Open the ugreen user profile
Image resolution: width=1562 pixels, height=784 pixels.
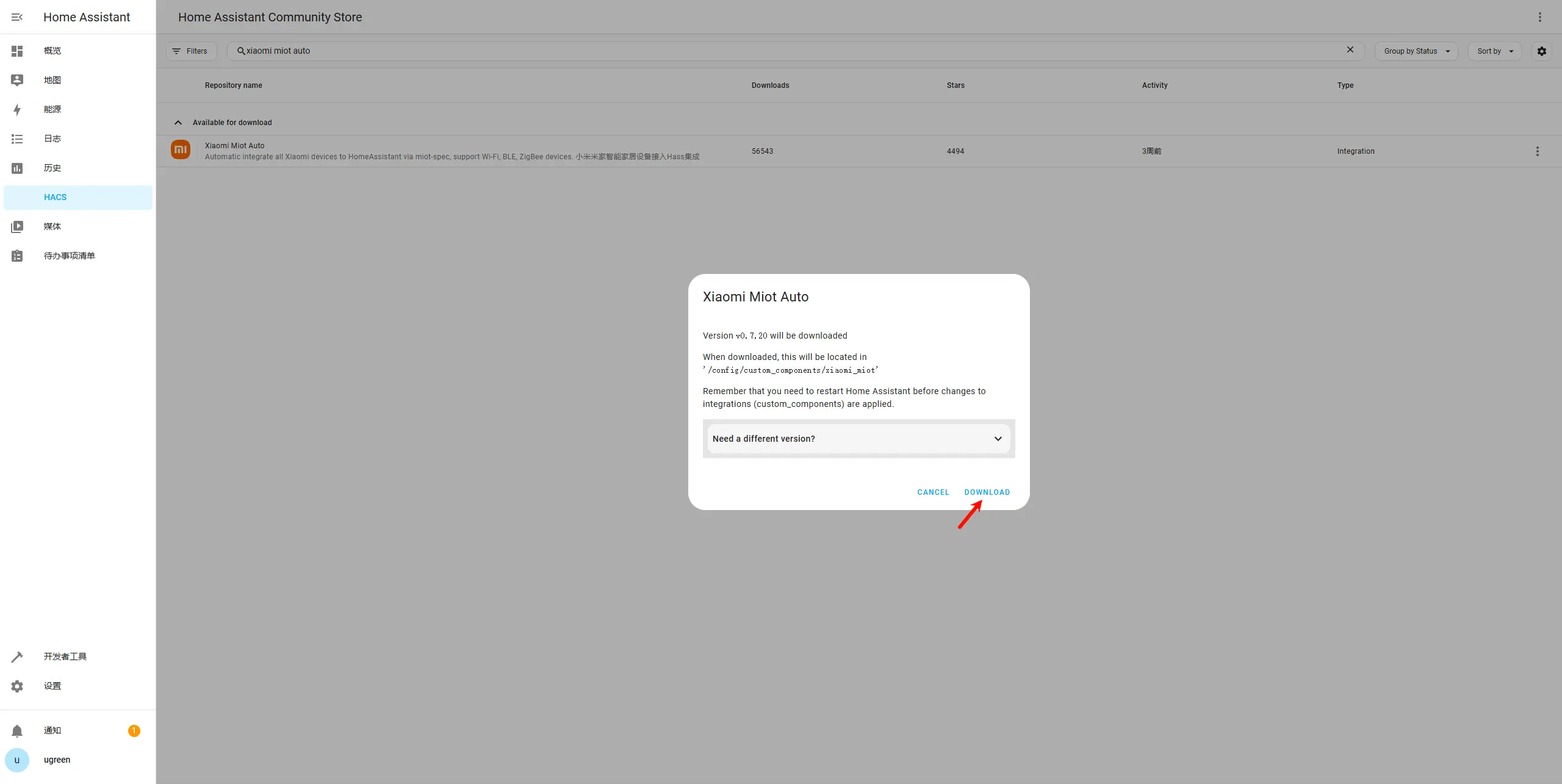(57, 760)
